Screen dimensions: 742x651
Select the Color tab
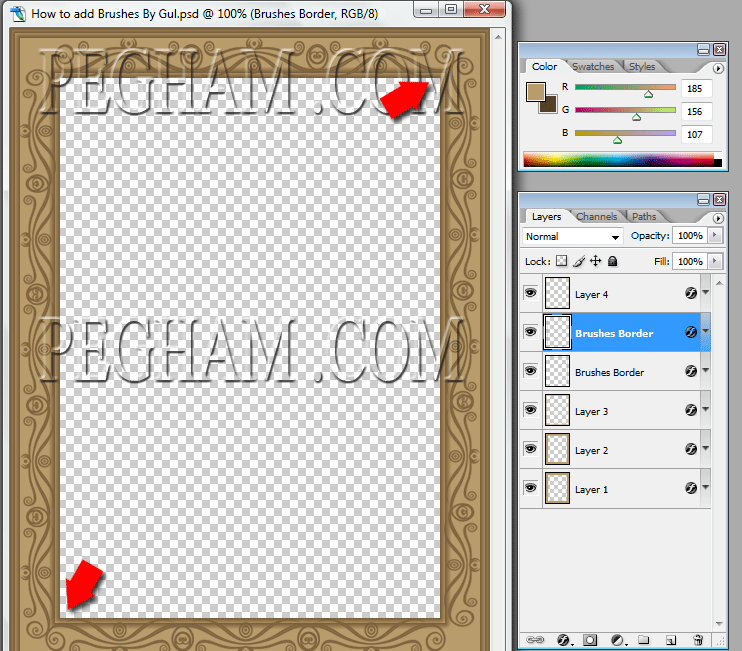[544, 67]
